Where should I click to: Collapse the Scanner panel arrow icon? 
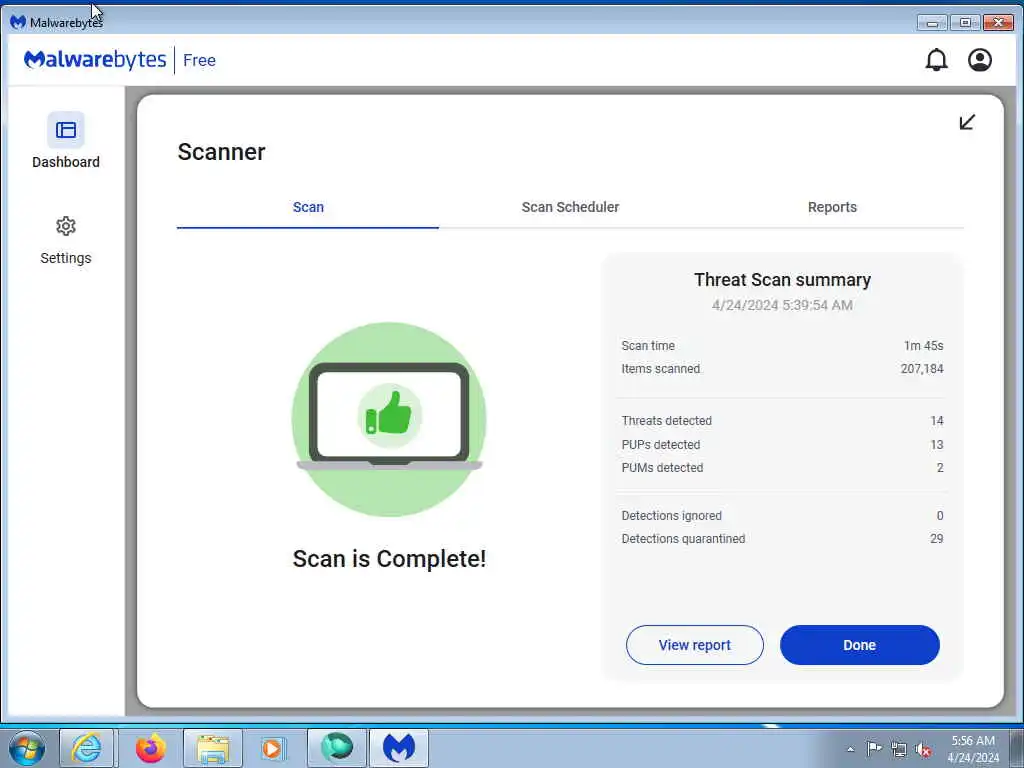pyautogui.click(x=967, y=122)
